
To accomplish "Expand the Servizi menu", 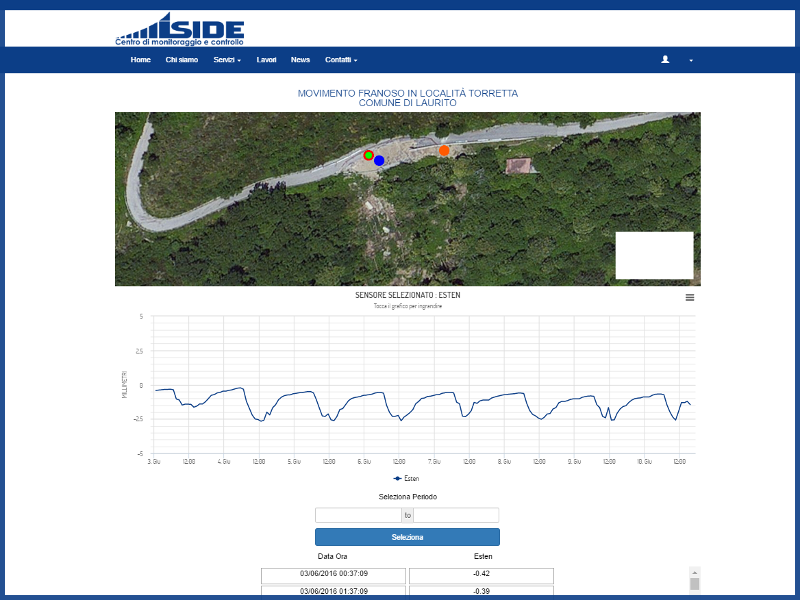I will coord(227,60).
